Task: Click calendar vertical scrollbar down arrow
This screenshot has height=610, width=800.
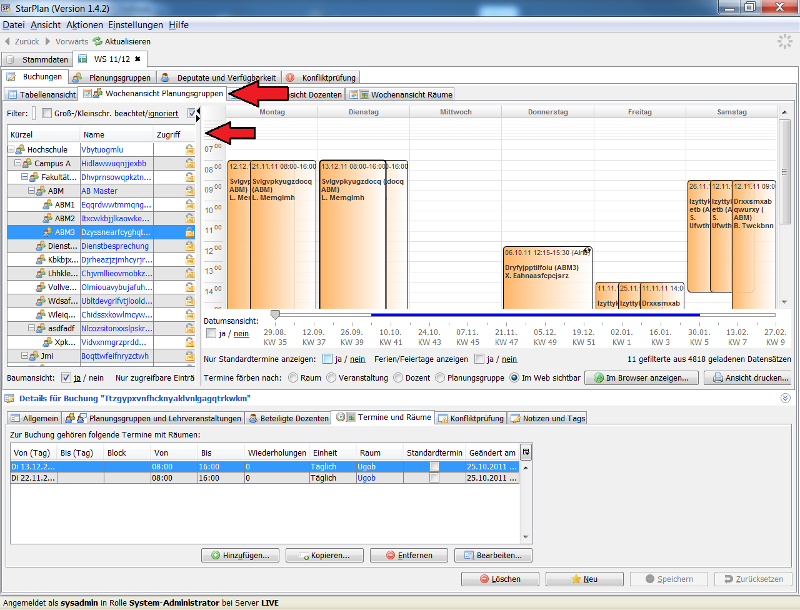Action: click(x=784, y=302)
